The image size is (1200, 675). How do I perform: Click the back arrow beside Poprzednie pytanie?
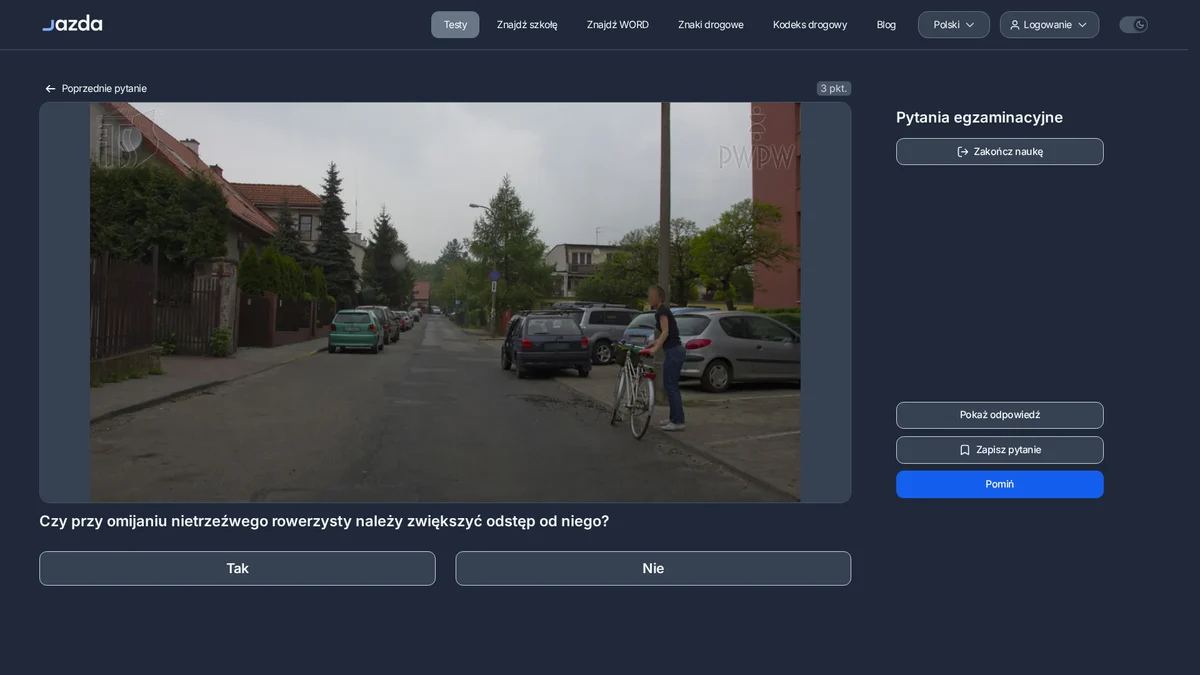click(x=50, y=89)
